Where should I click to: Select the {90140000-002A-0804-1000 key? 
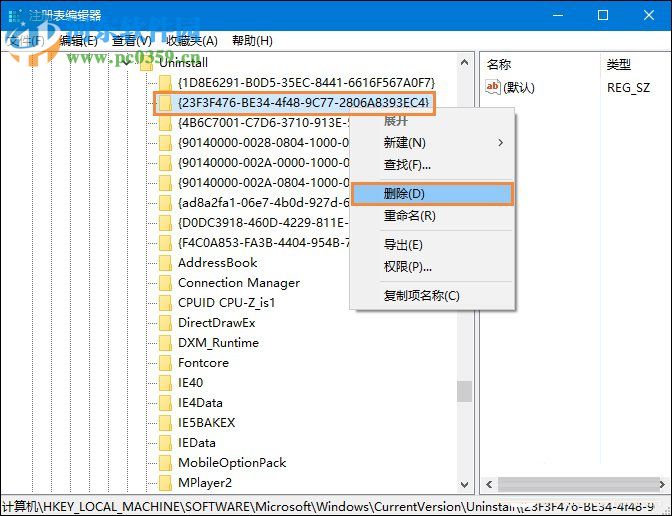[x=263, y=183]
